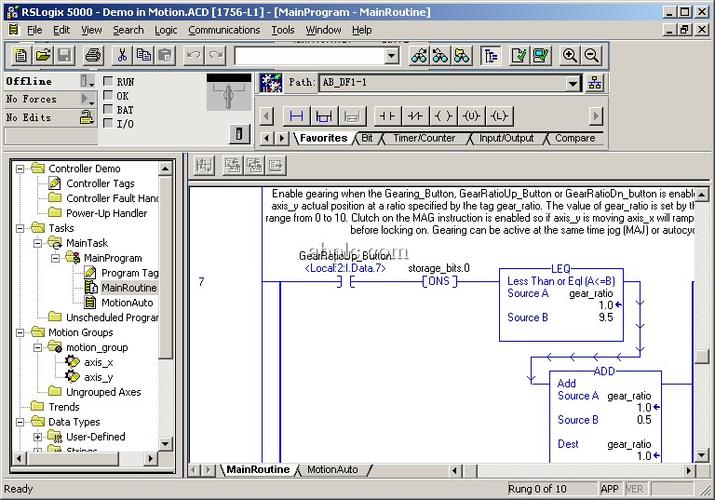The width and height of the screenshot is (715, 500).
Task: Expand the User-Defined data types node
Action: coord(38,437)
